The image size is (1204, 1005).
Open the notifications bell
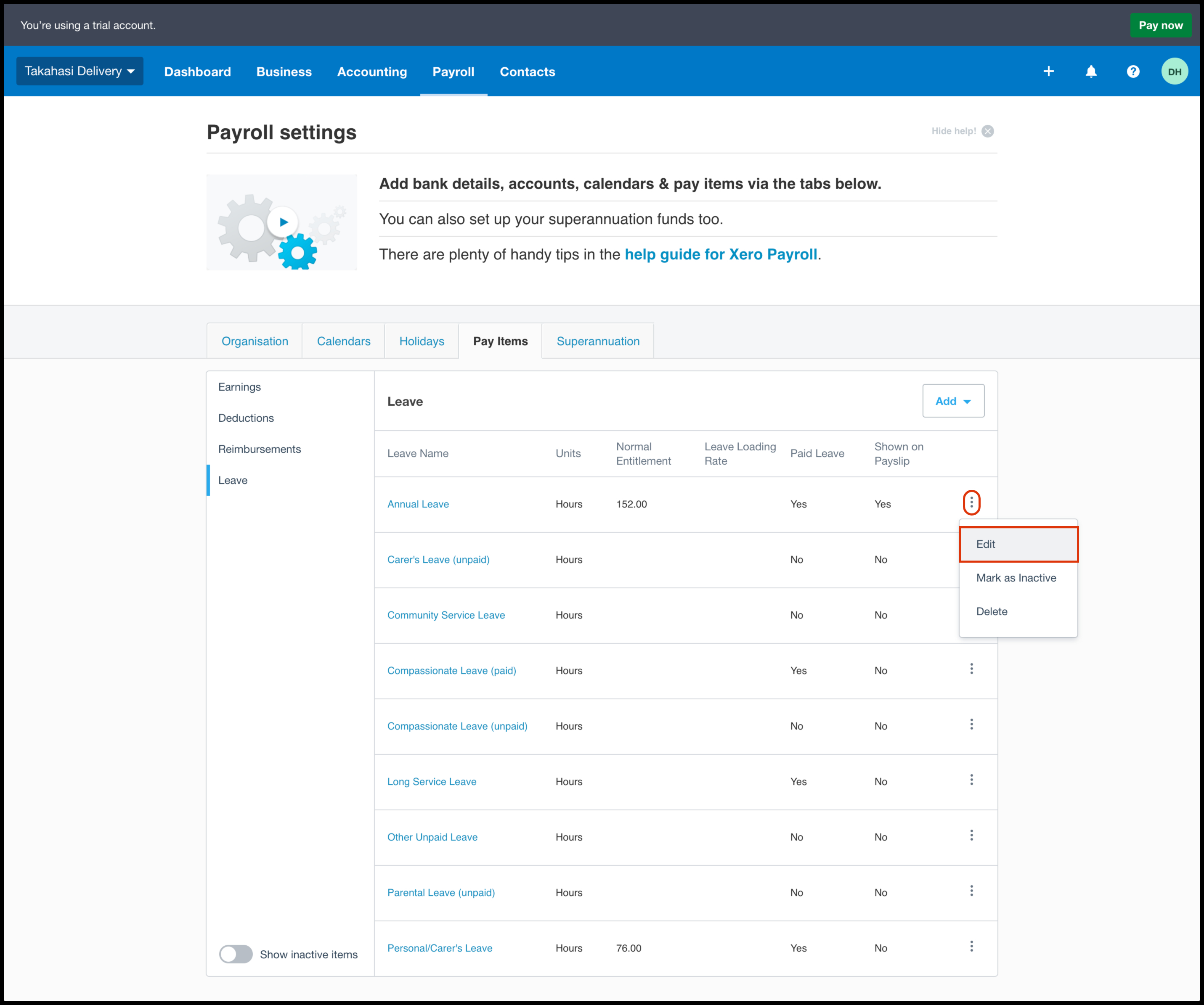point(1090,71)
